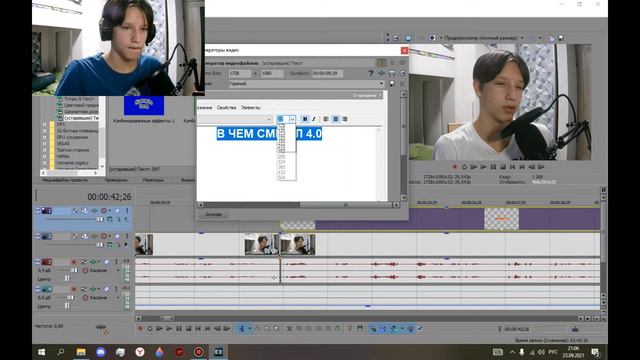Pause playback in the preview window transport

pos(493,167)
